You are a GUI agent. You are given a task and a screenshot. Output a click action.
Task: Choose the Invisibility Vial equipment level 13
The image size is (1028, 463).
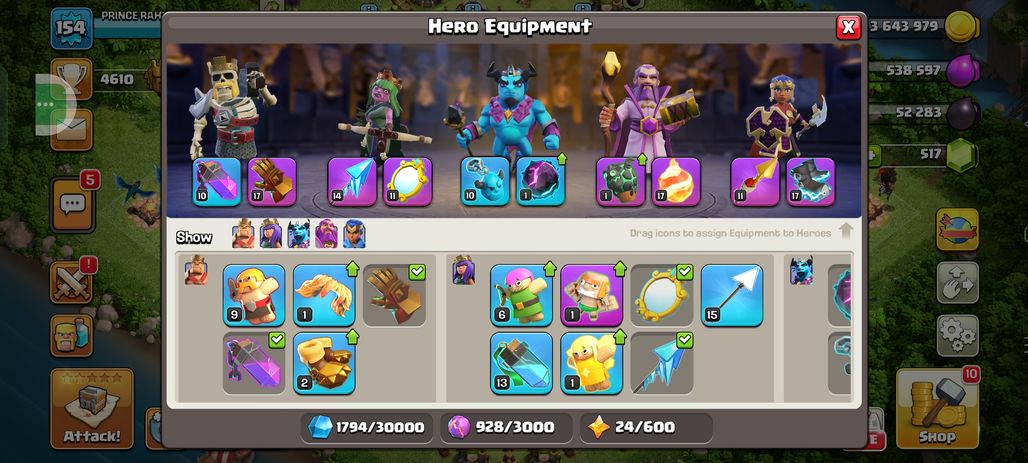[x=521, y=363]
